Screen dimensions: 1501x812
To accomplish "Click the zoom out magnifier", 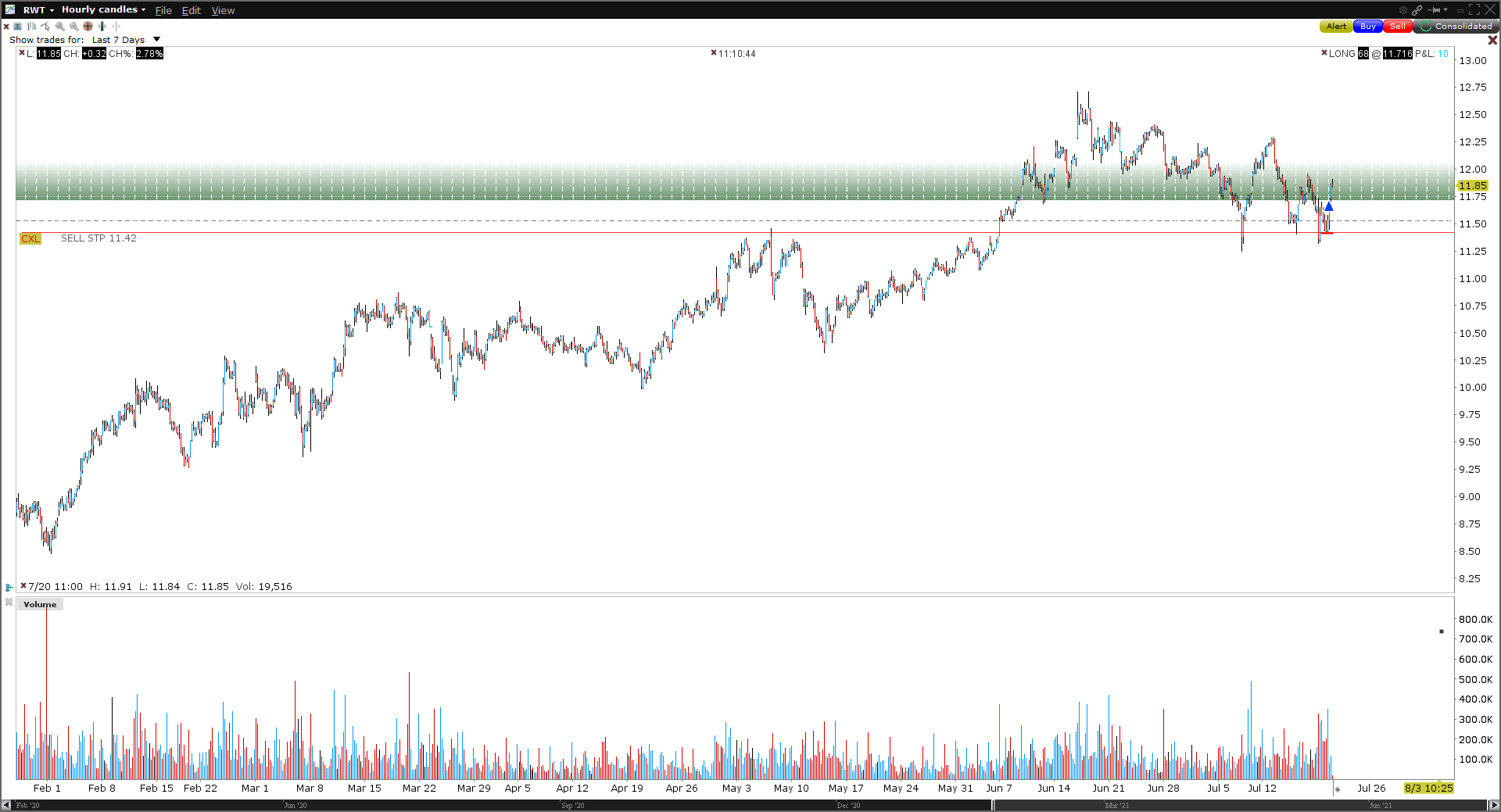I will coord(73,27).
